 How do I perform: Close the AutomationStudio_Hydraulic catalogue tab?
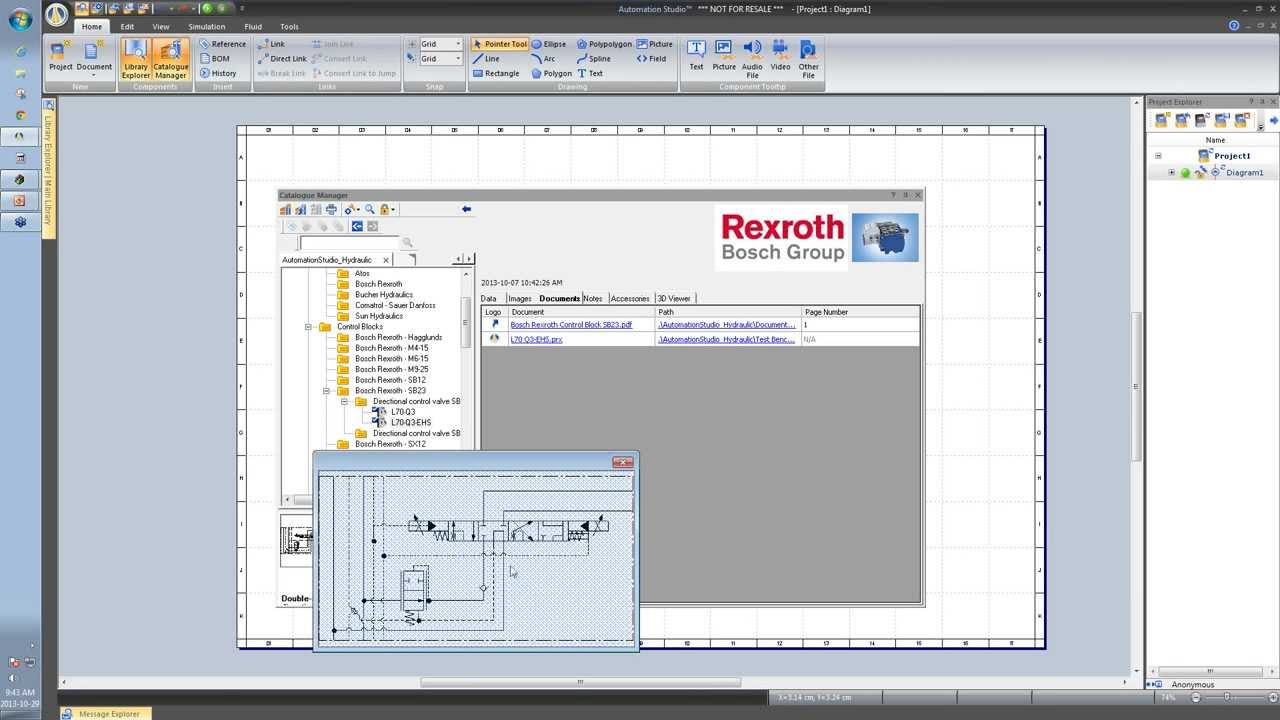386,260
